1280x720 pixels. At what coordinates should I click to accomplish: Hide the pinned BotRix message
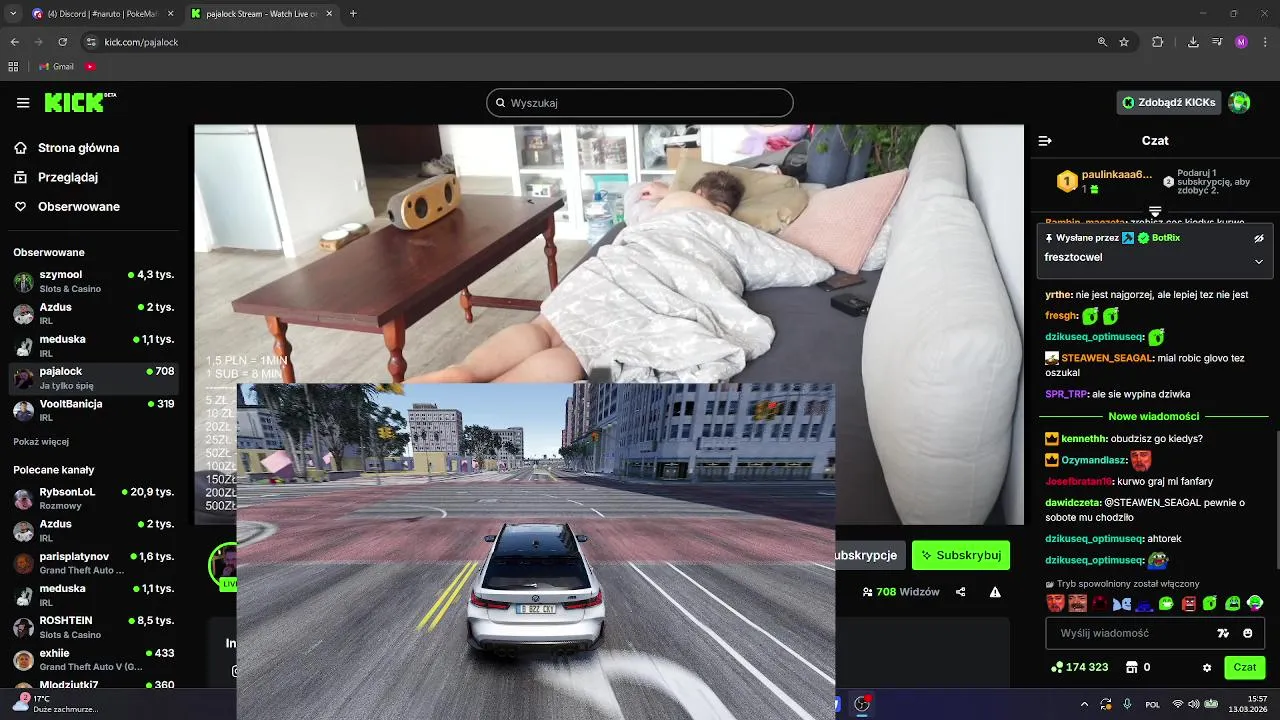tap(1259, 238)
